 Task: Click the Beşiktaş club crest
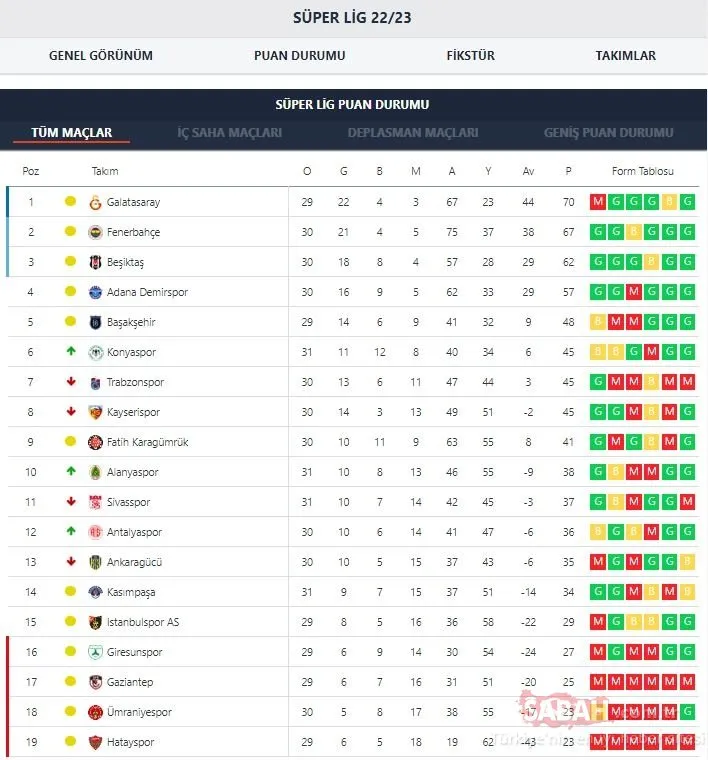pyautogui.click(x=95, y=262)
